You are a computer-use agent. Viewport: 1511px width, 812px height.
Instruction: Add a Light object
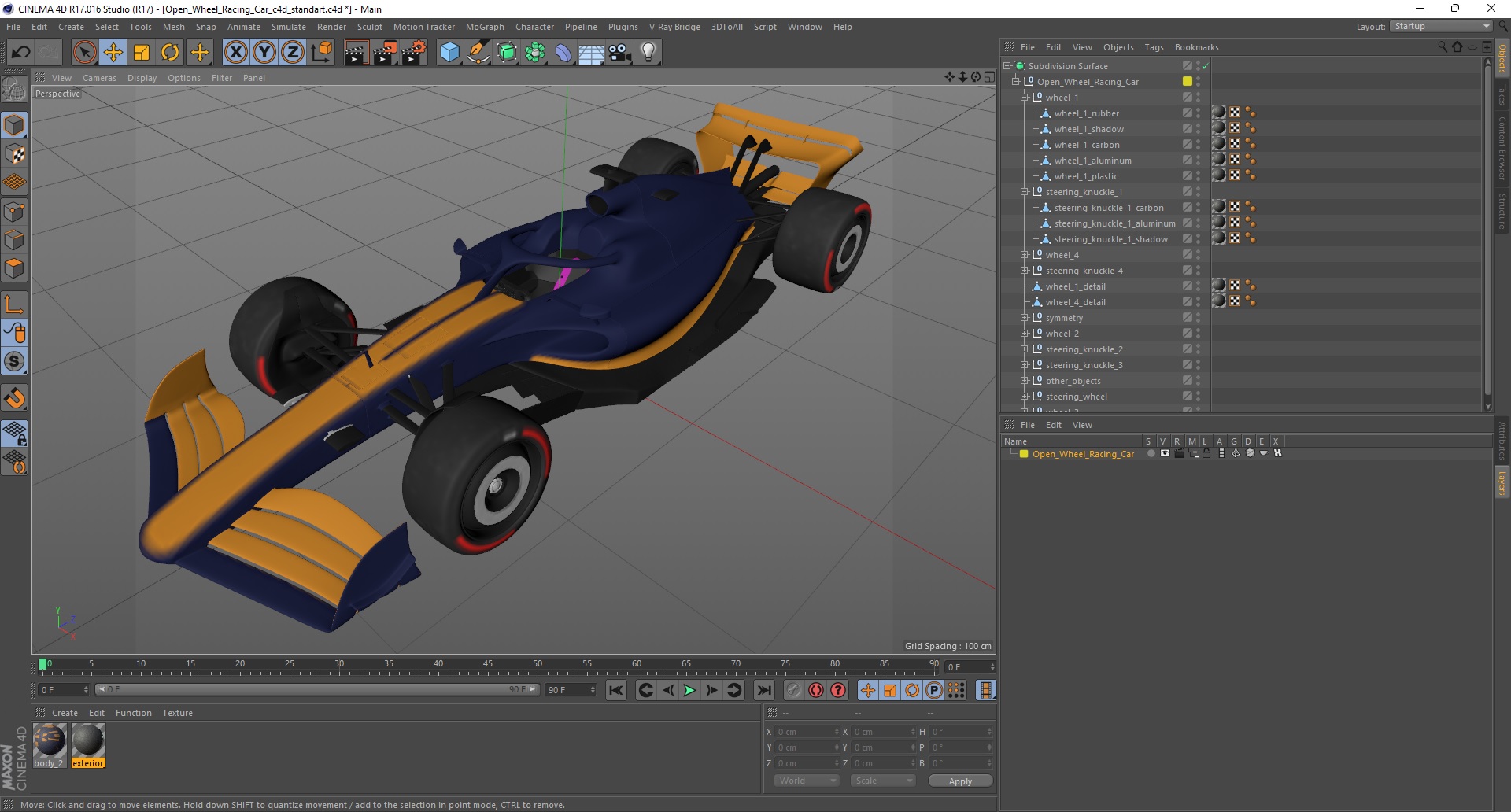(648, 53)
